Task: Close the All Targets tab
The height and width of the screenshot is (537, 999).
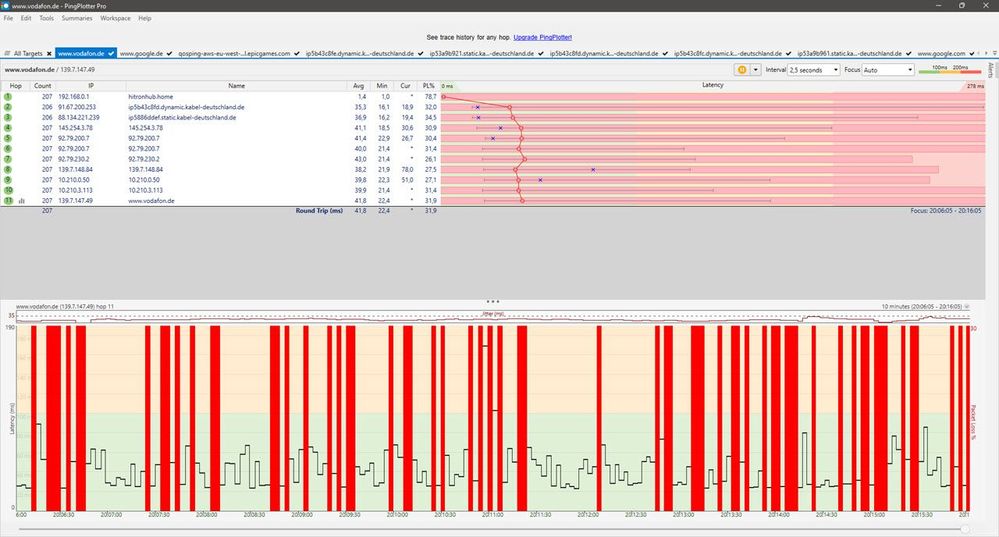Action: coord(49,53)
